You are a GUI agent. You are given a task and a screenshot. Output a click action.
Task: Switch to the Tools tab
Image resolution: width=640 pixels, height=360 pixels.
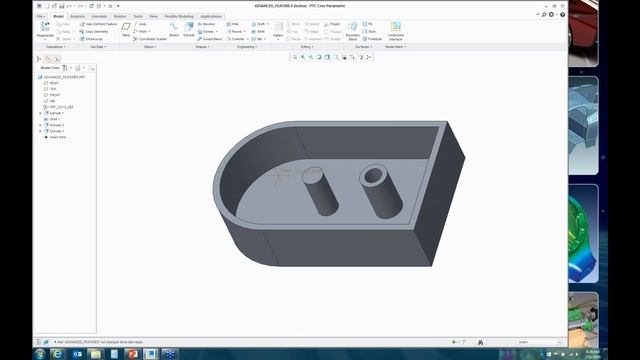(x=138, y=16)
